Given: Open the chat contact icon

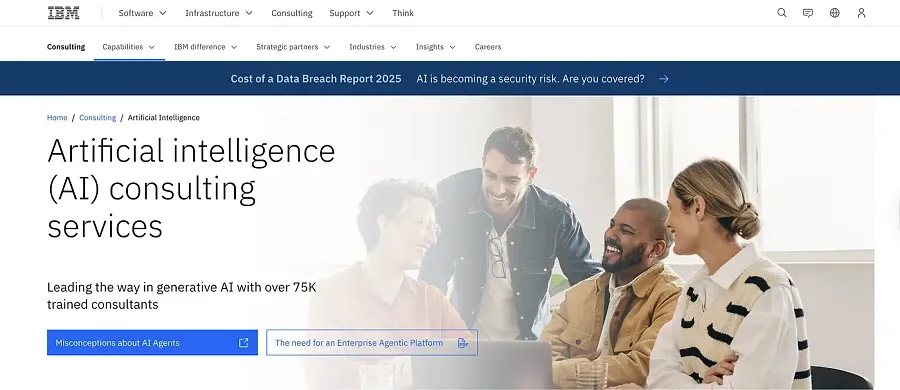Looking at the screenshot, I should [808, 13].
